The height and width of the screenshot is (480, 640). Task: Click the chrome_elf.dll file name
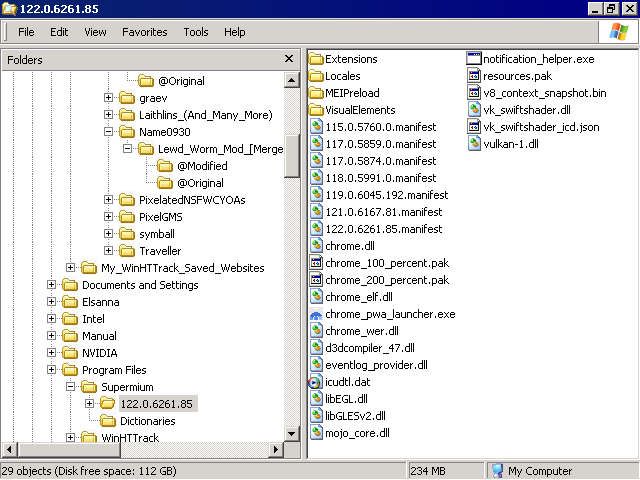tap(359, 297)
